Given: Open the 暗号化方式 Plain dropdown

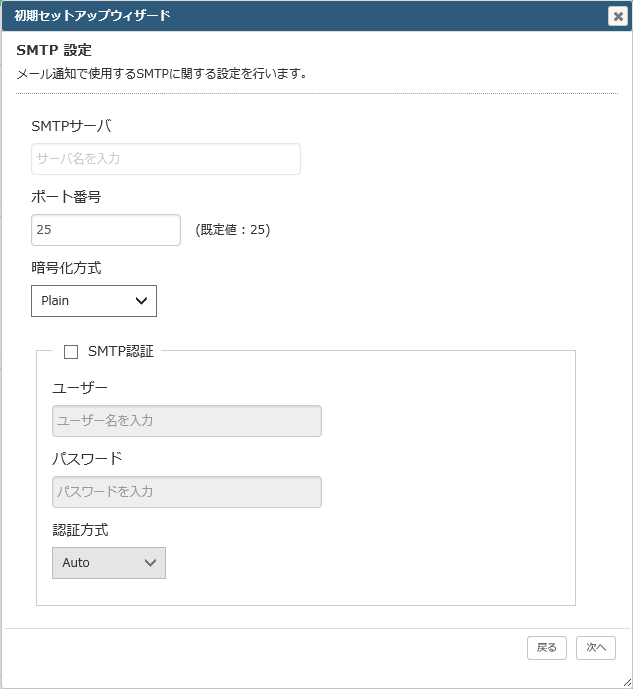Looking at the screenshot, I should tap(94, 301).
